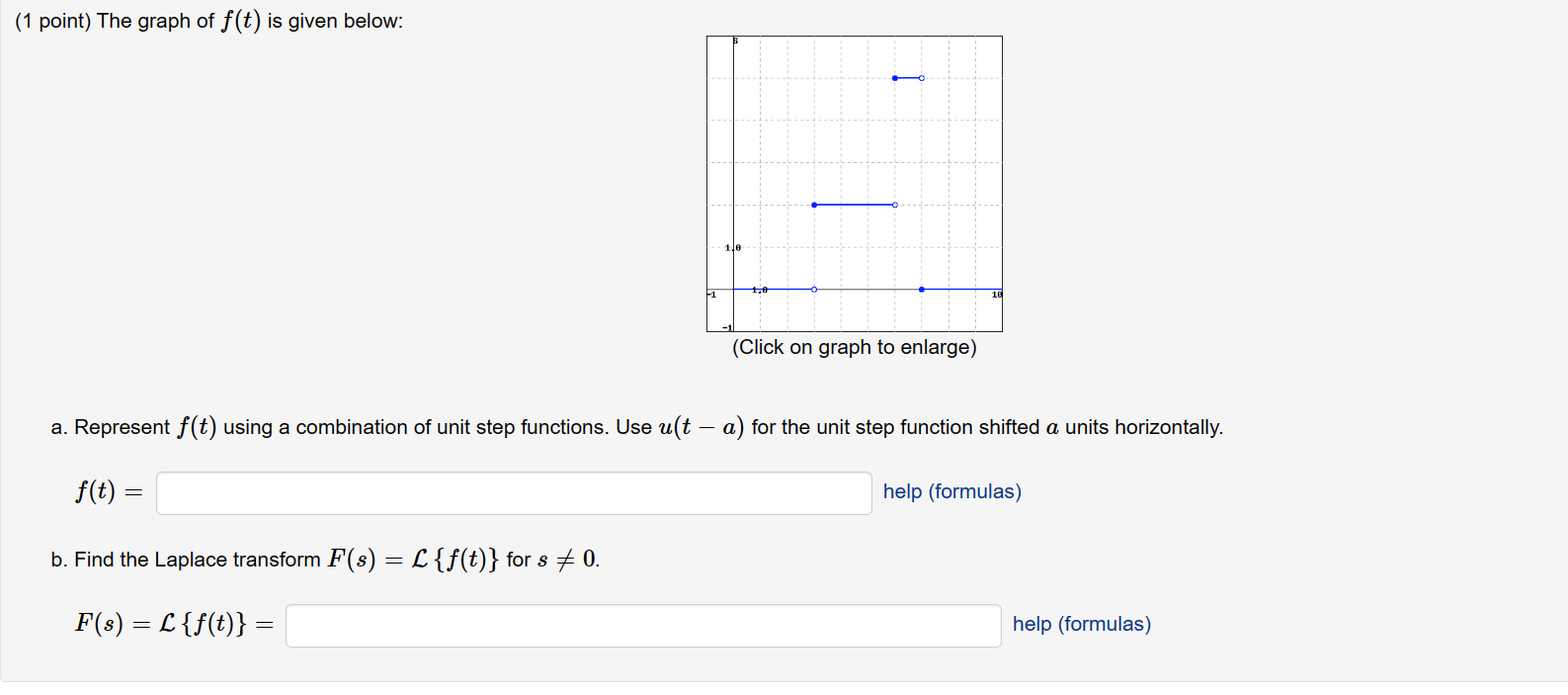The height and width of the screenshot is (695, 1568).
Task: Open the help (formulas) link beside f(t)
Action: point(951,491)
